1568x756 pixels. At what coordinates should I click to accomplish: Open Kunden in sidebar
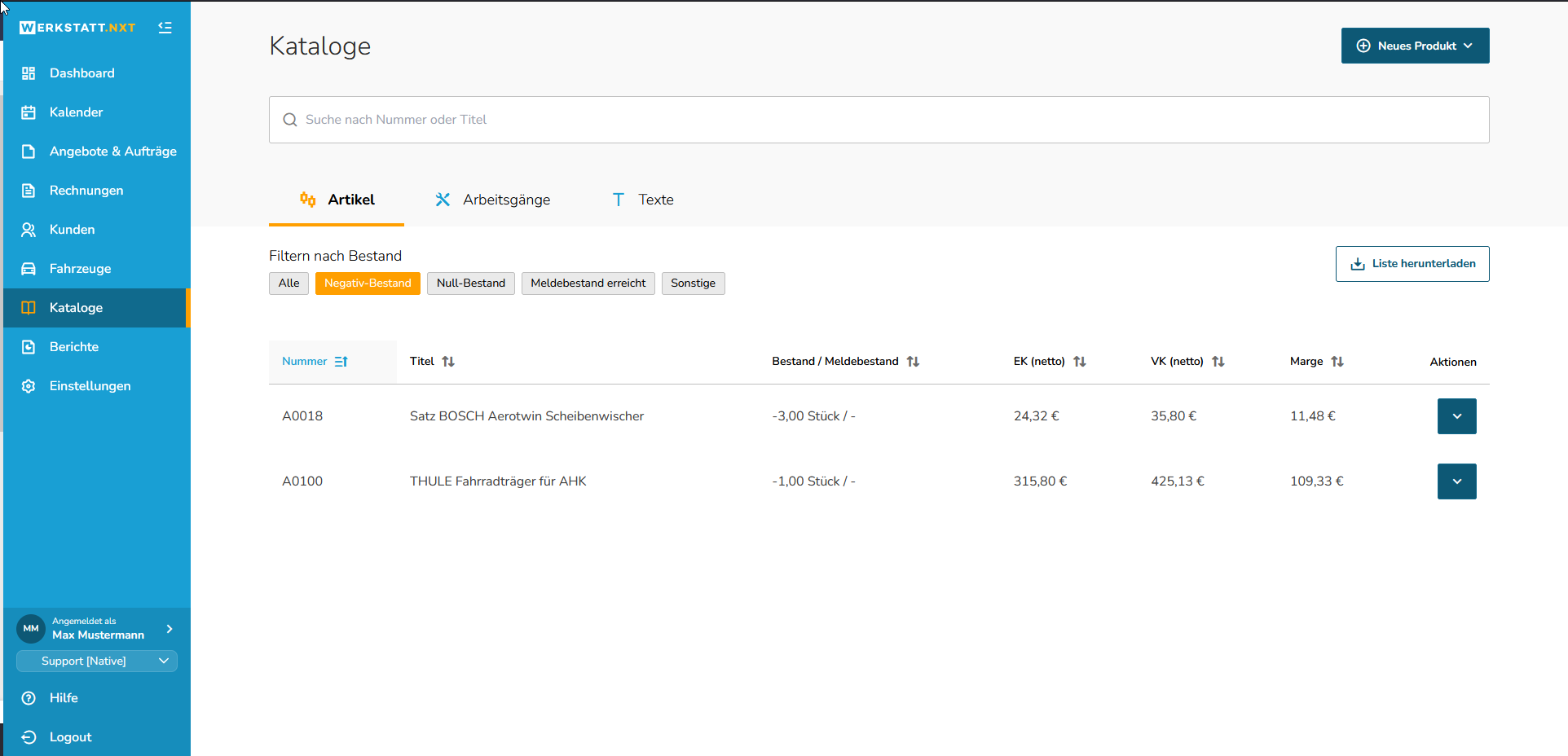[x=97, y=230]
